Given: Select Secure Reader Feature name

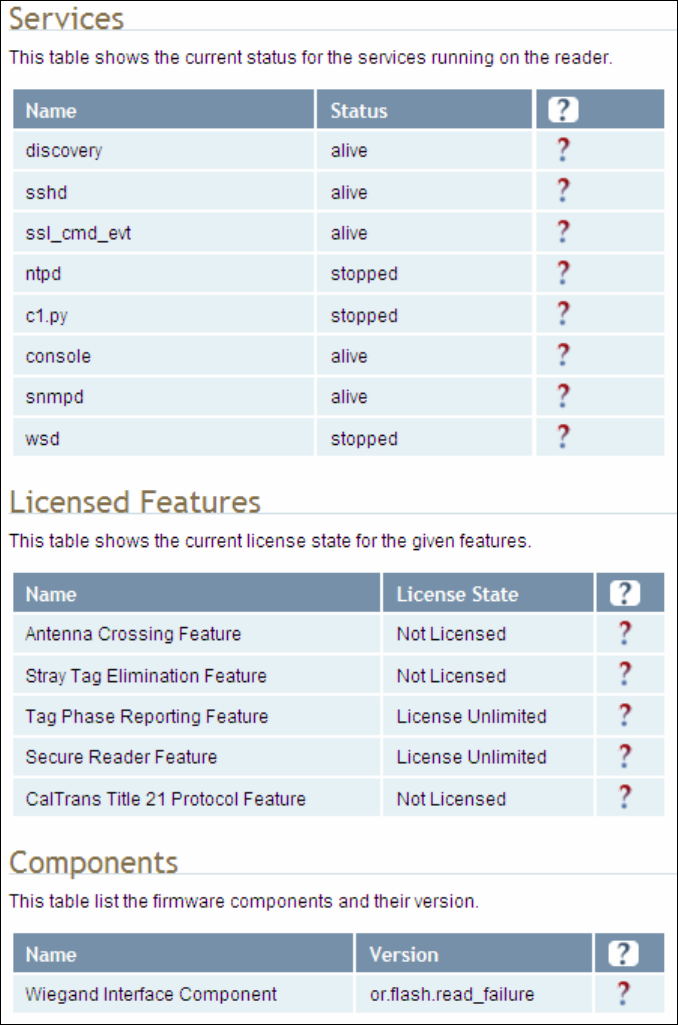Looking at the screenshot, I should (122, 757).
